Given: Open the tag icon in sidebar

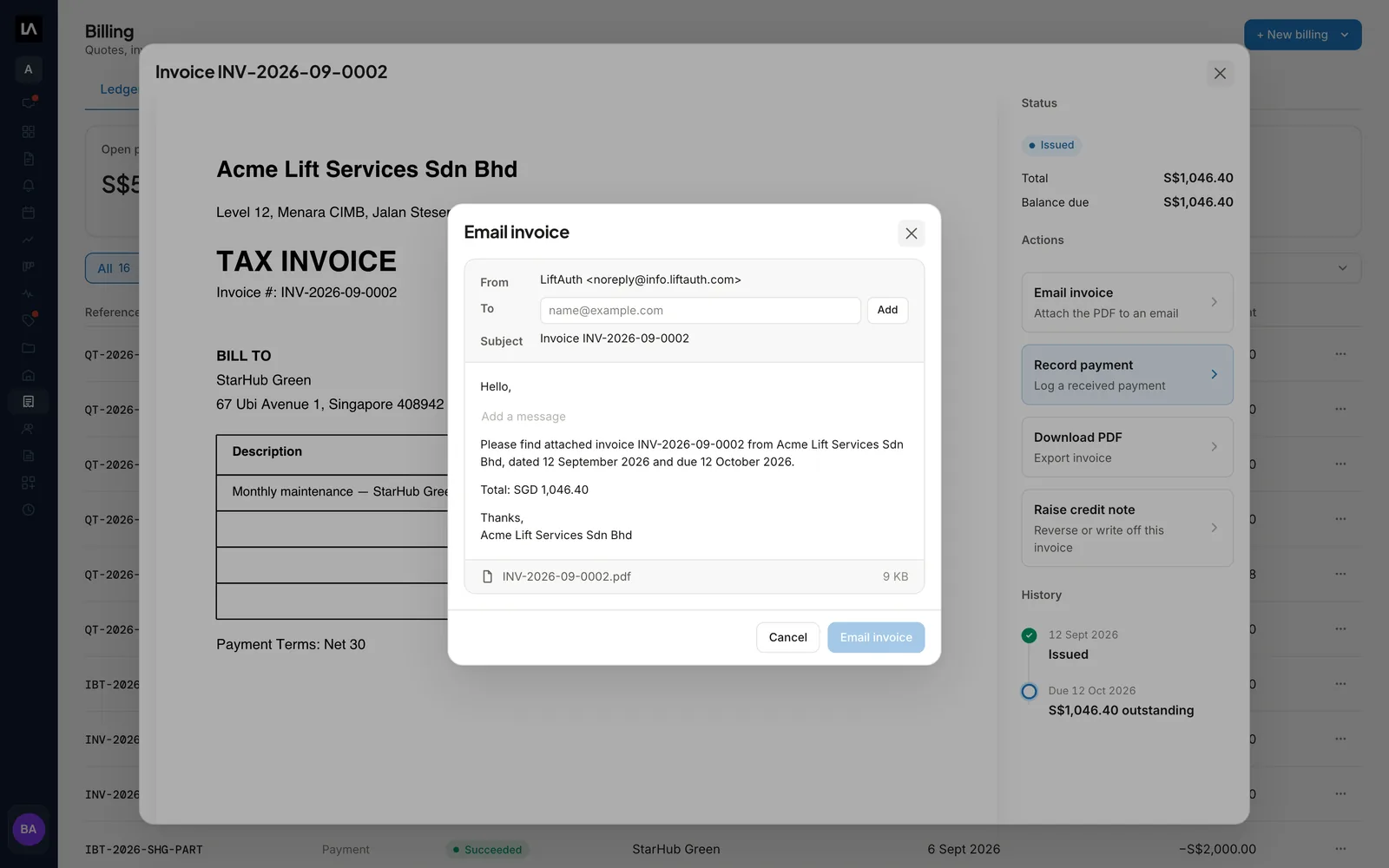Looking at the screenshot, I should pyautogui.click(x=29, y=320).
